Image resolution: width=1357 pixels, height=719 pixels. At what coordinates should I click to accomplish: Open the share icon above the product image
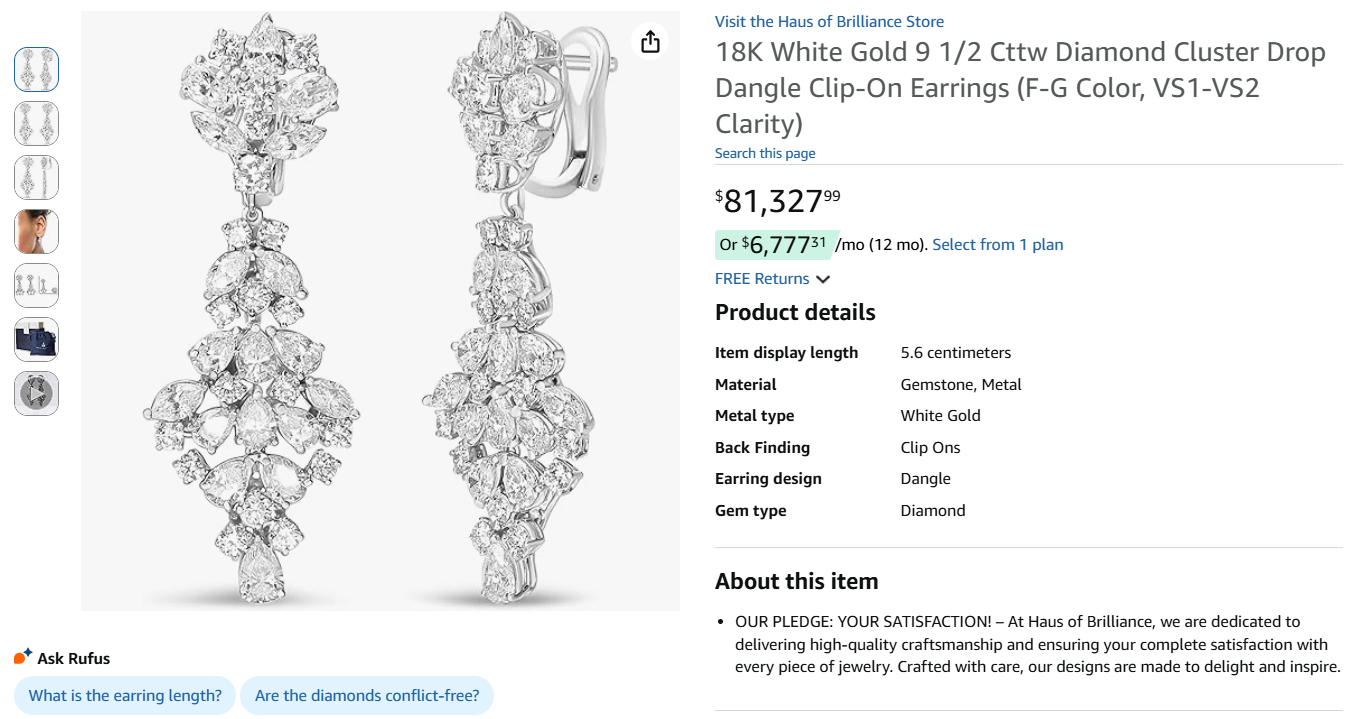650,42
